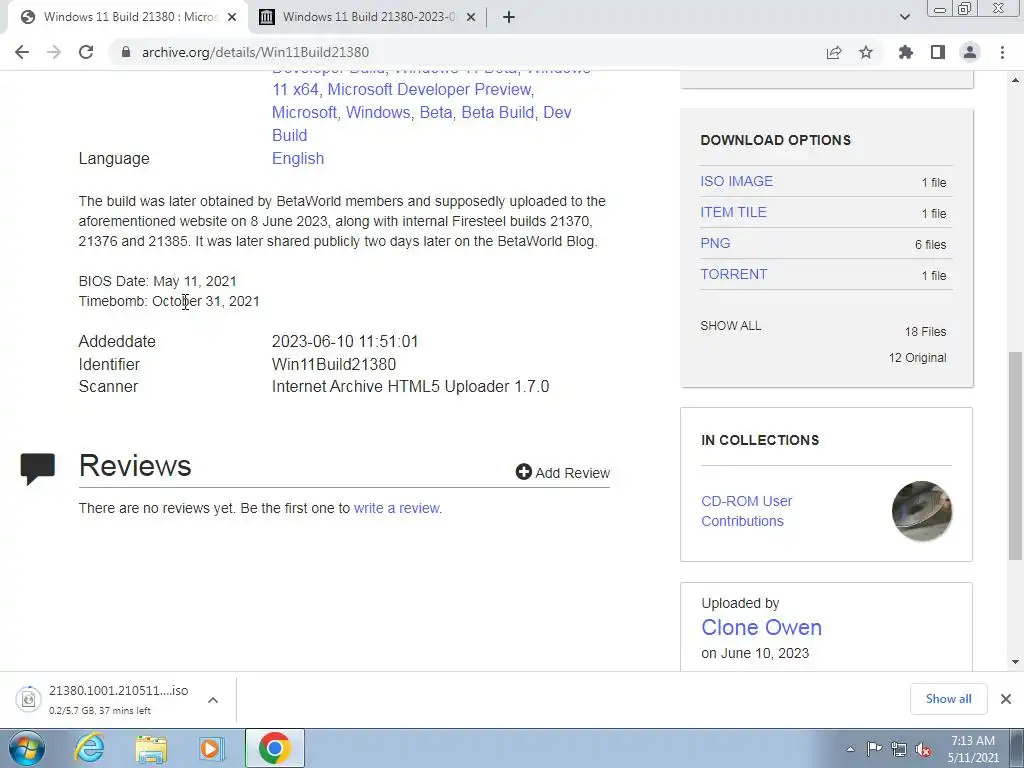
Task: Close the first Windows 11 Build 21380 tab
Action: coord(232,18)
